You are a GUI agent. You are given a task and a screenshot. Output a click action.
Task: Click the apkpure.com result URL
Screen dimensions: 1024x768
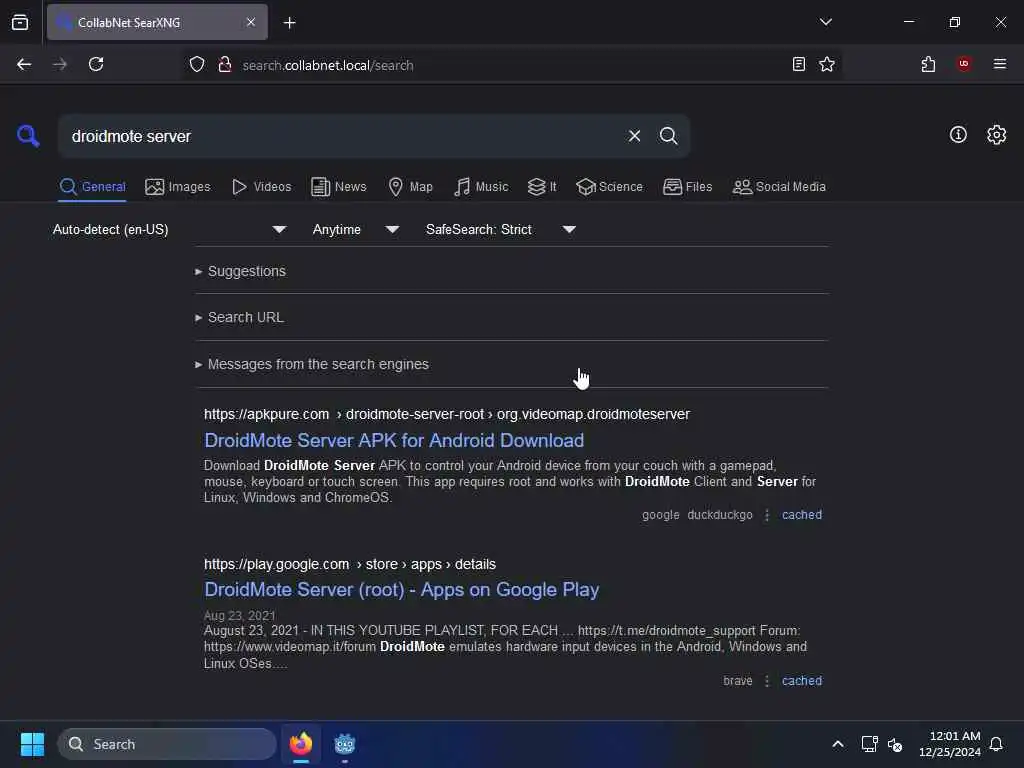[x=447, y=414]
